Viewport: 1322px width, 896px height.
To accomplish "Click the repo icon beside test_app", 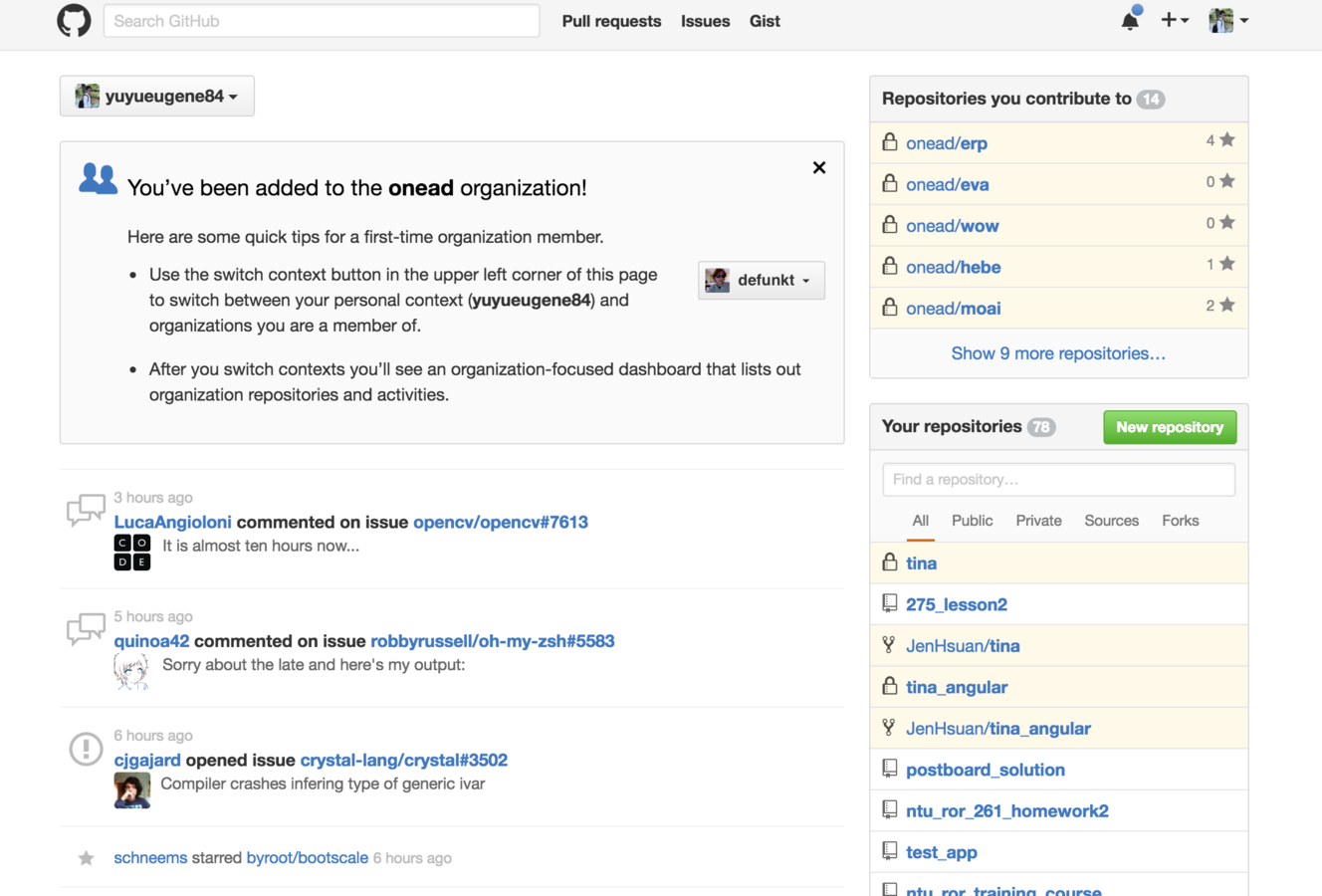I will pos(890,851).
